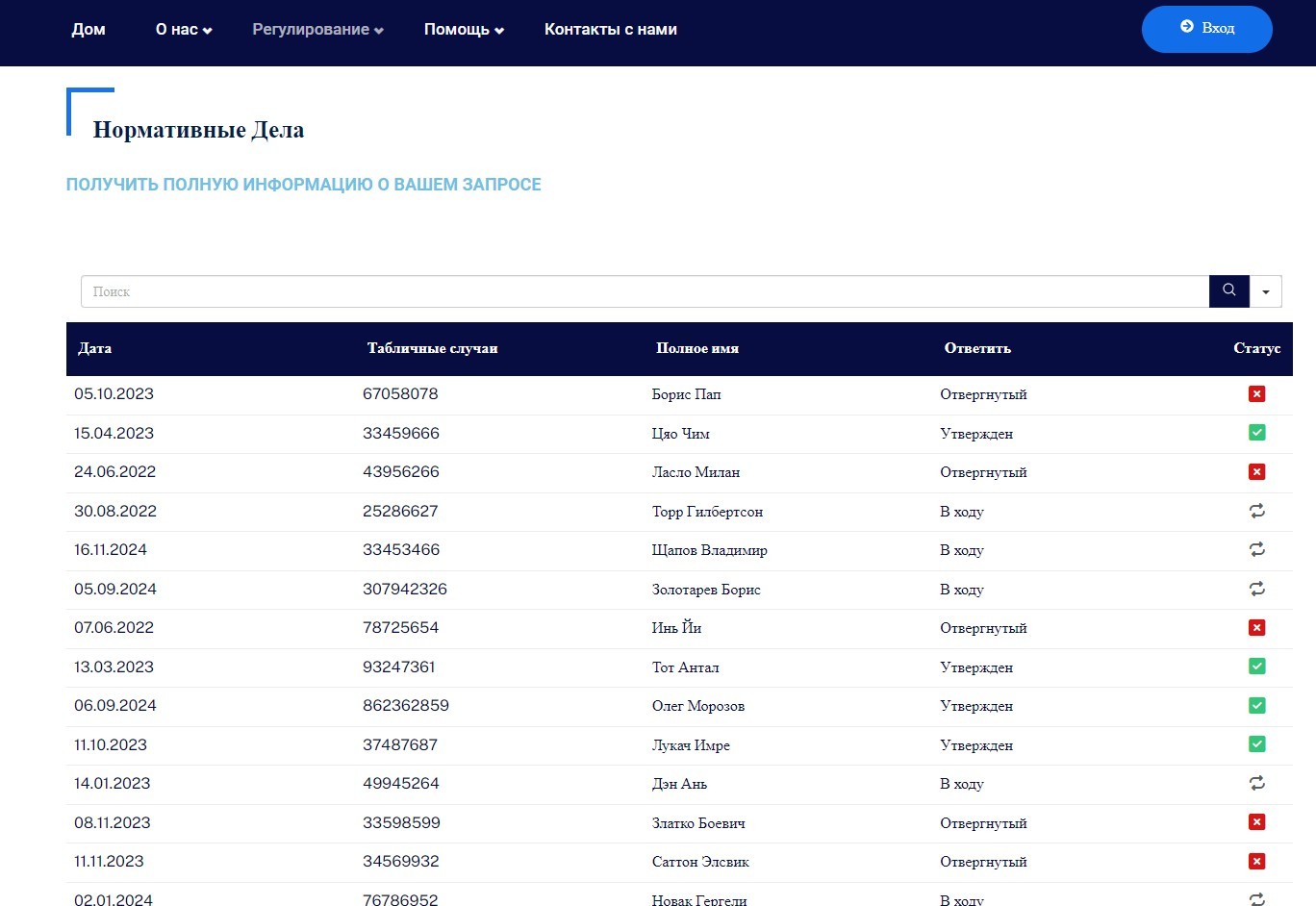Open Контакты с нами page
This screenshot has width=1316, height=906.
click(611, 29)
